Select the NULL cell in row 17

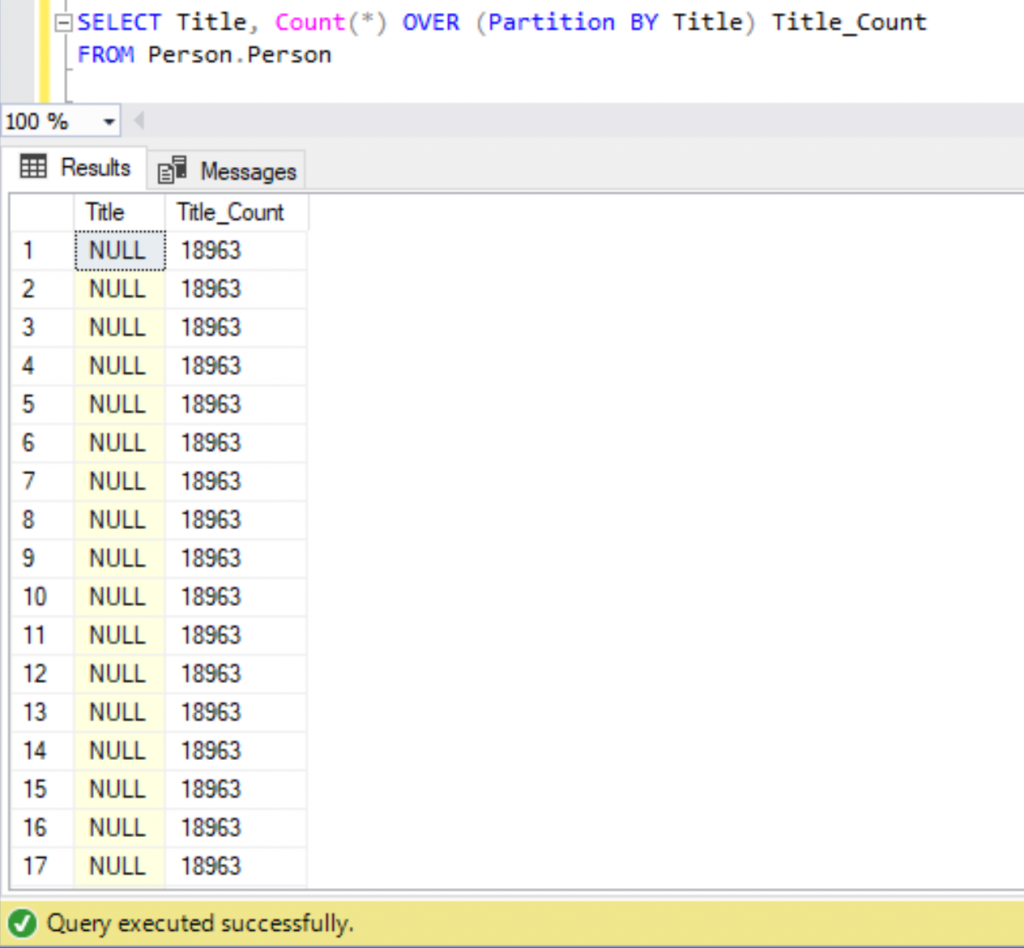(x=120, y=866)
